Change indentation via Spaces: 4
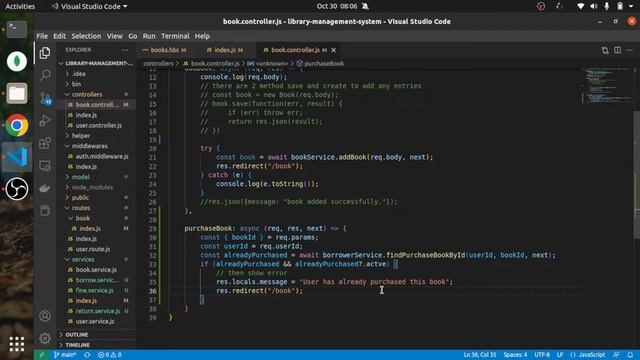Viewport: 640px width, 360px height. click(515, 355)
